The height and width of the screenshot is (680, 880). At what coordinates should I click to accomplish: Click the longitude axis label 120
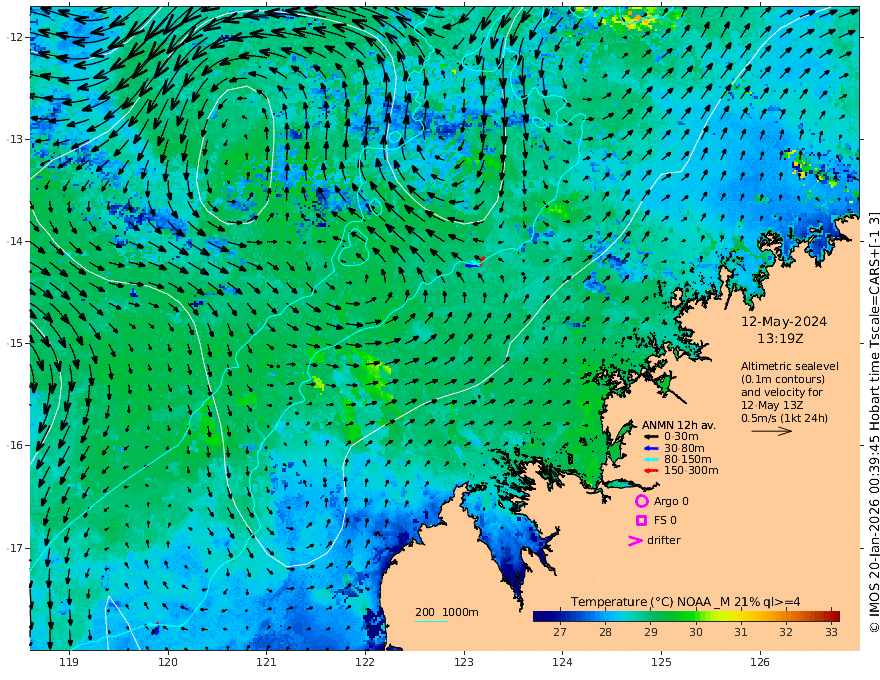(x=168, y=663)
